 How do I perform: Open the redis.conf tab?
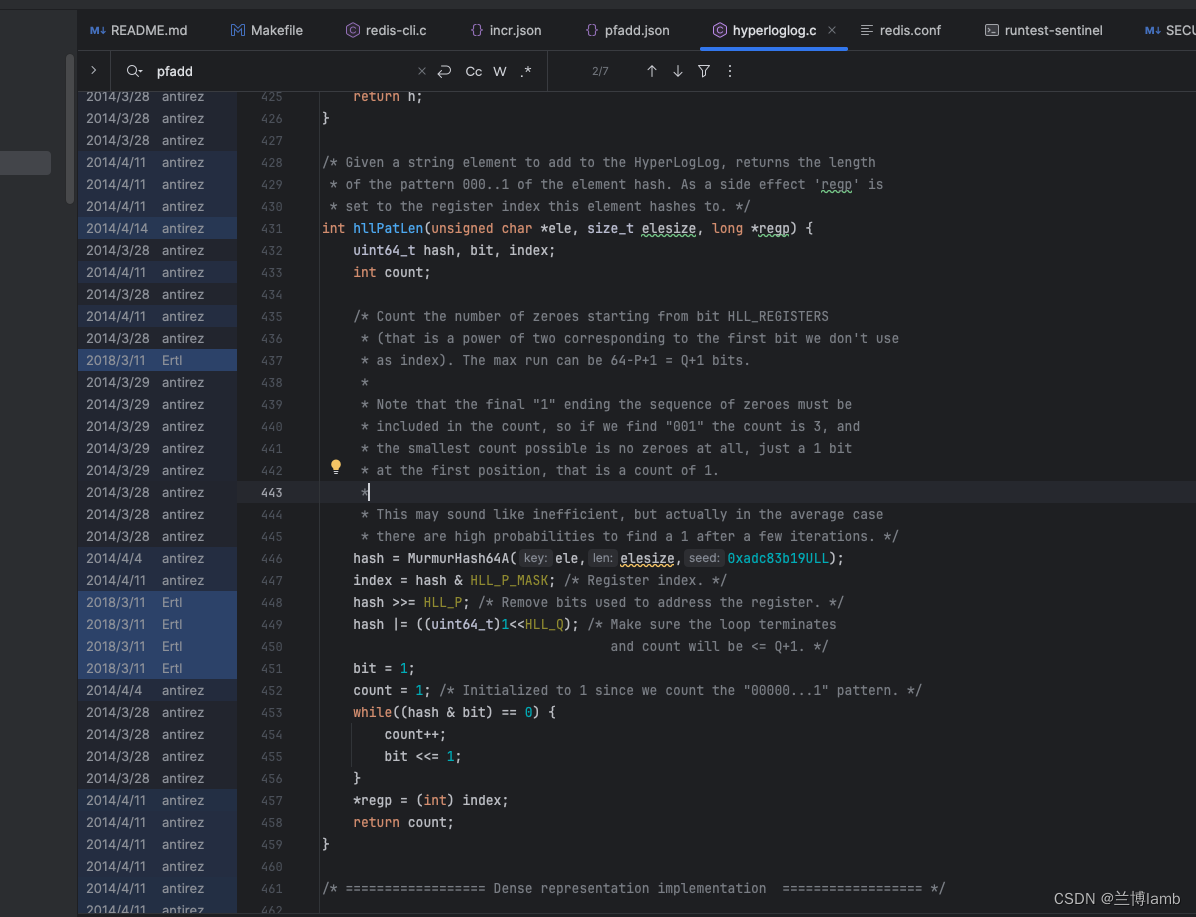click(x=901, y=31)
